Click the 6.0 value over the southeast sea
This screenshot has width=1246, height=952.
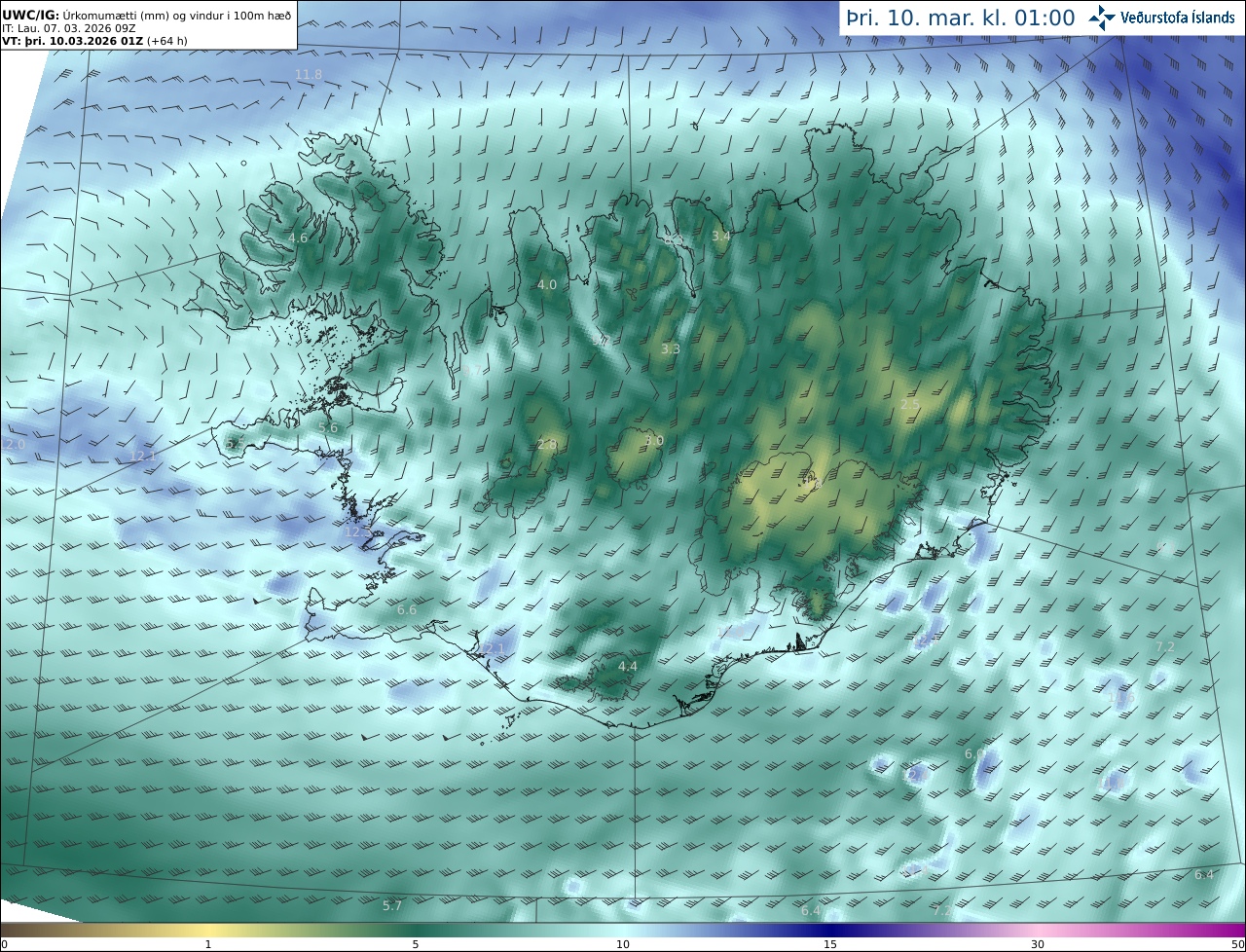point(974,754)
